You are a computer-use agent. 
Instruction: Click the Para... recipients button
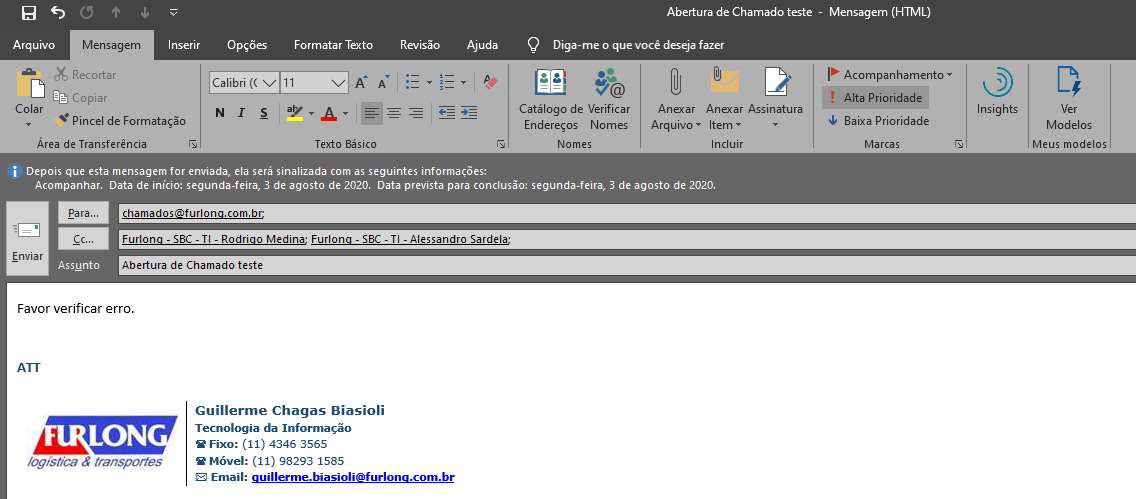pos(83,213)
